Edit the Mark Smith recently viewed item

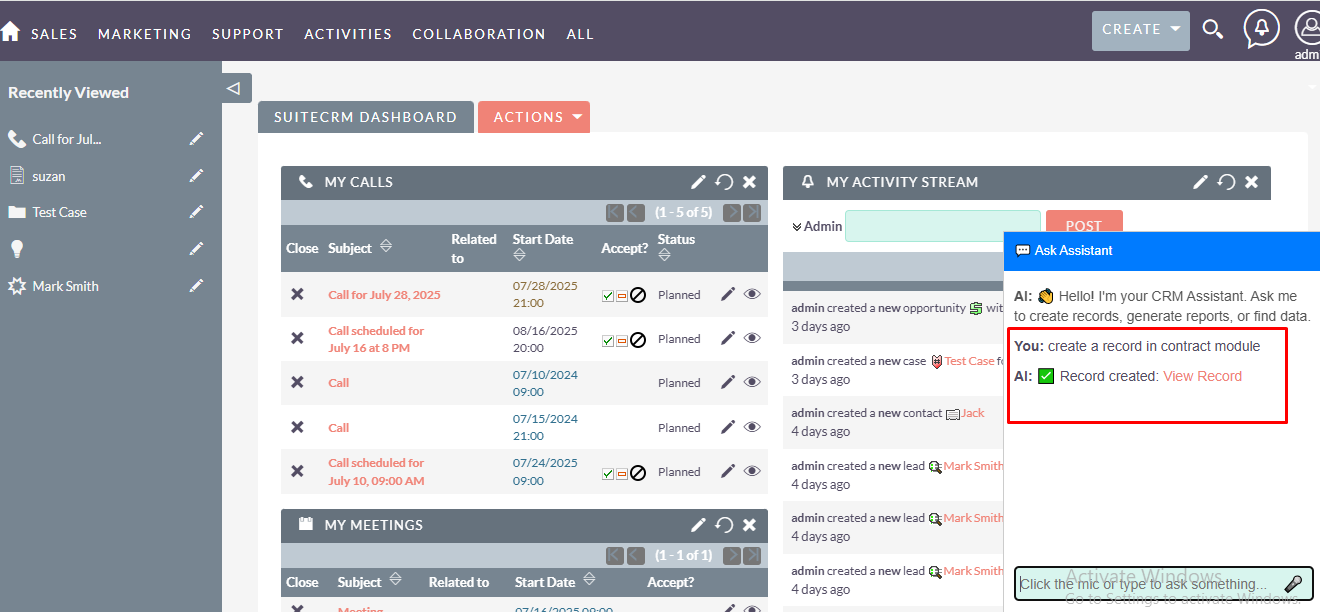pyautogui.click(x=196, y=286)
